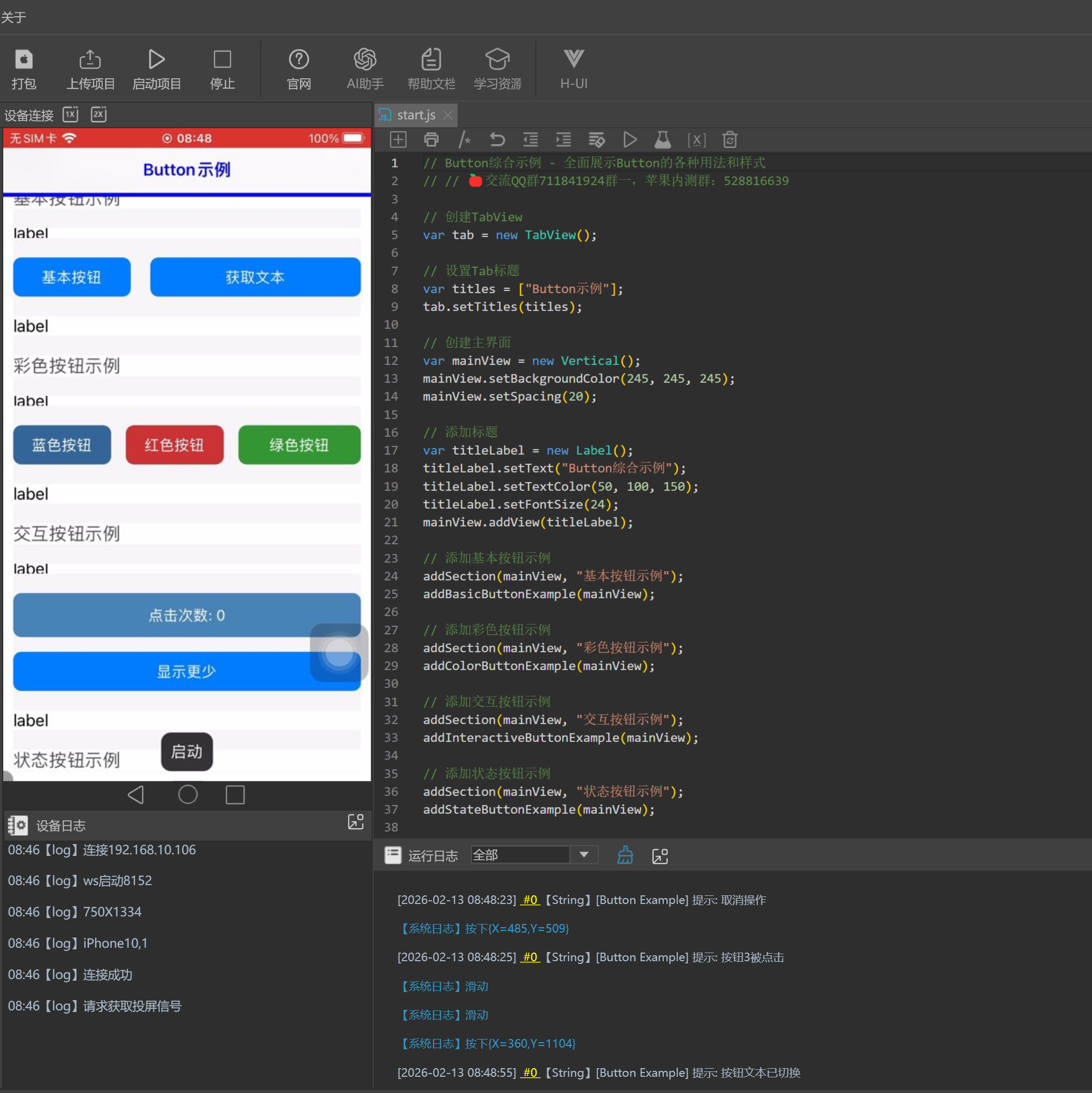Viewport: 1092px width, 1093px height.
Task: Click the floating assistive touch circle on phone
Action: [x=339, y=653]
